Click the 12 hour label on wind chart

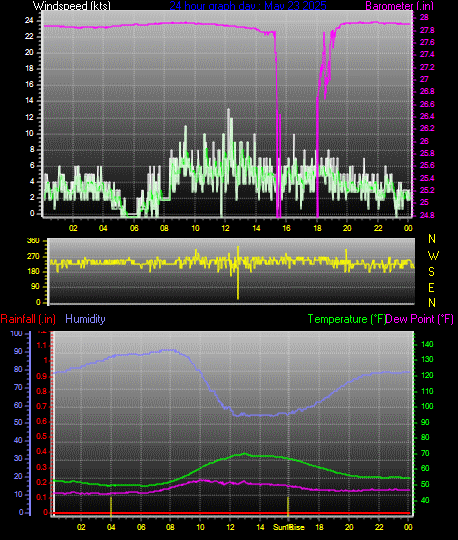(225, 228)
